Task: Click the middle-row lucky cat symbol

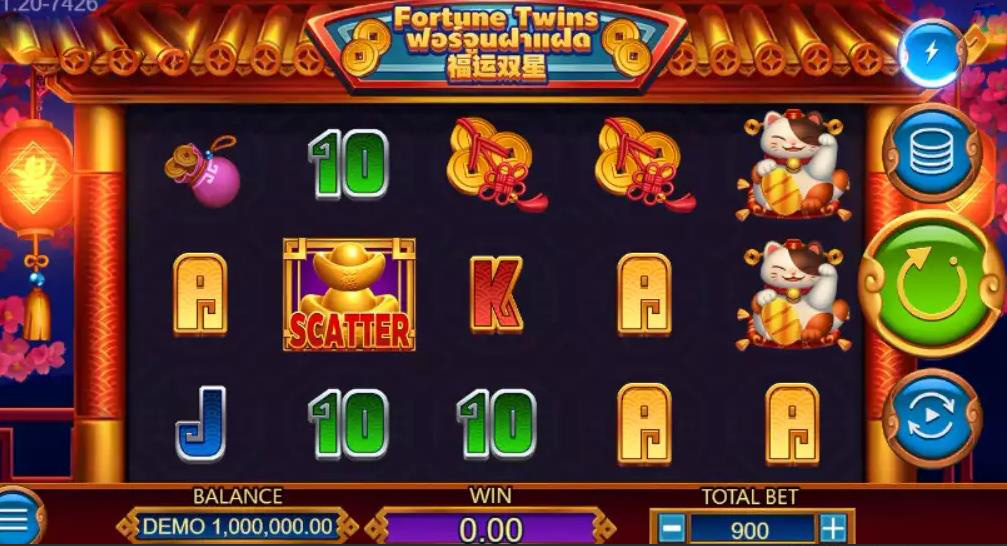Action: pyautogui.click(x=793, y=295)
